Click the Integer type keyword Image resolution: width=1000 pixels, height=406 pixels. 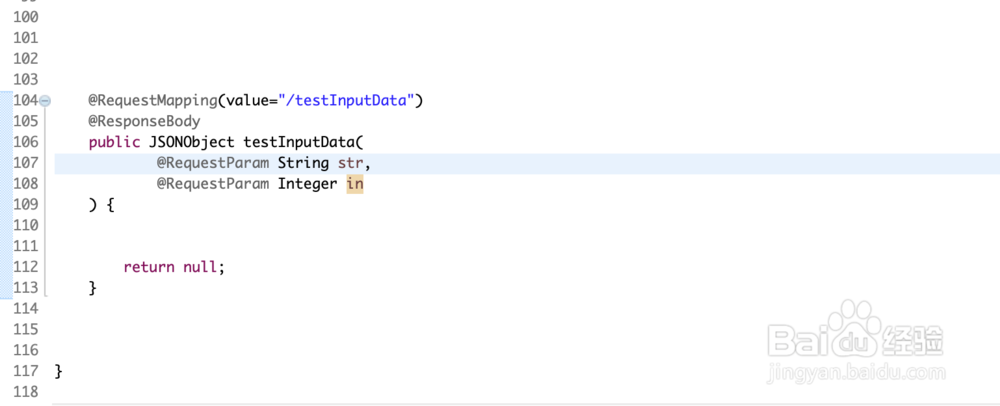307,184
